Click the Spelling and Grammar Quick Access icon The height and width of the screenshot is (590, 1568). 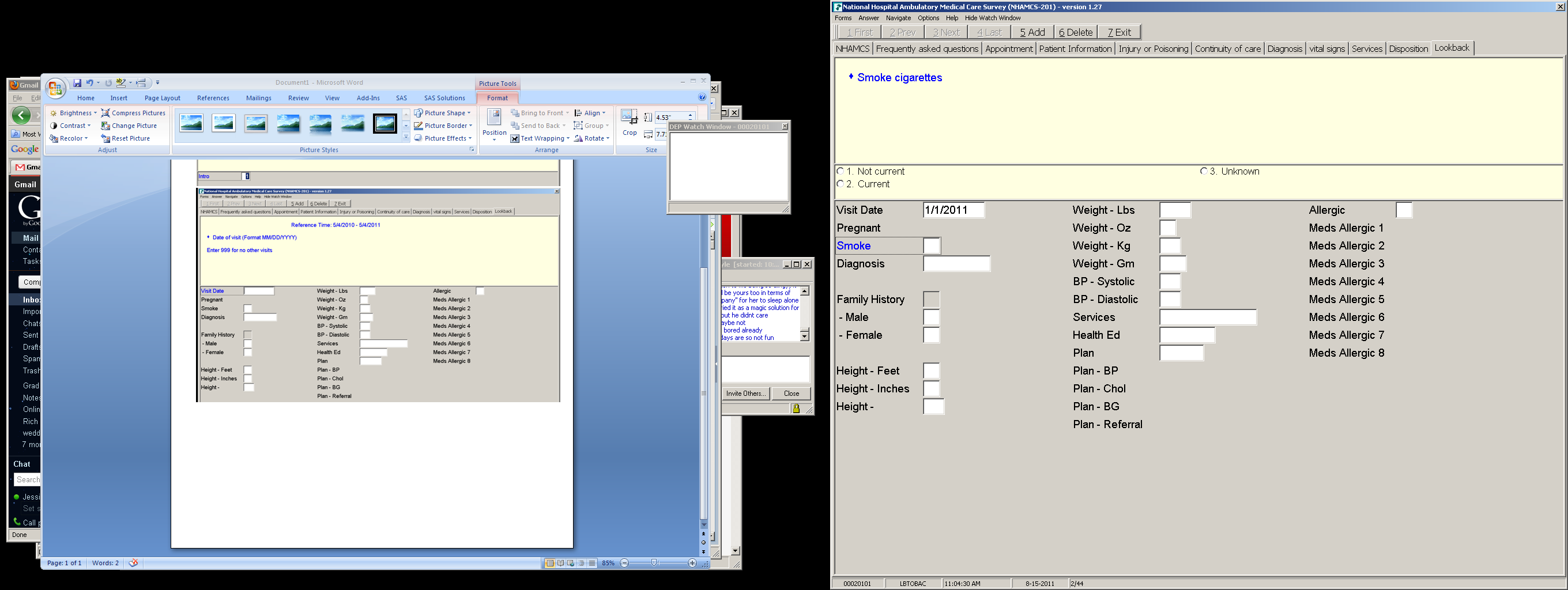coord(120,83)
